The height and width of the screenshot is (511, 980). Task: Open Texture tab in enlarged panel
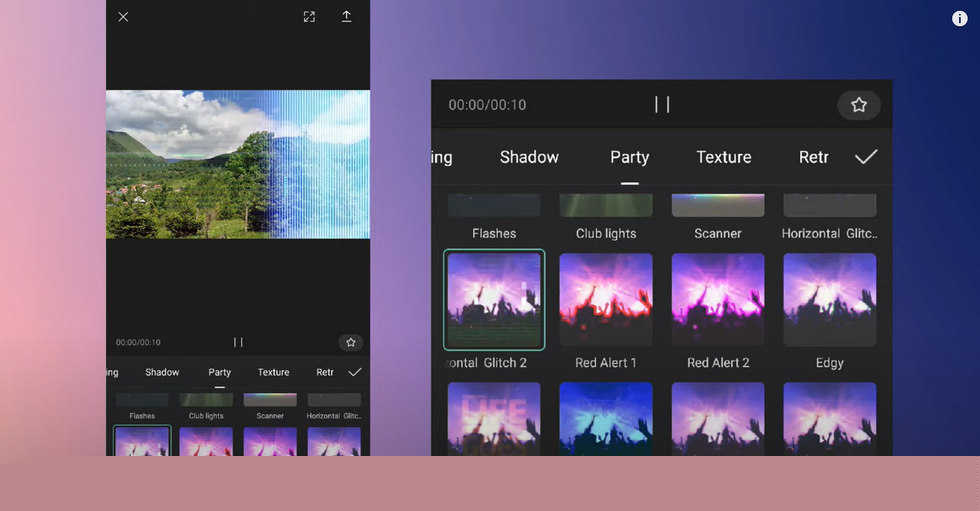(724, 157)
